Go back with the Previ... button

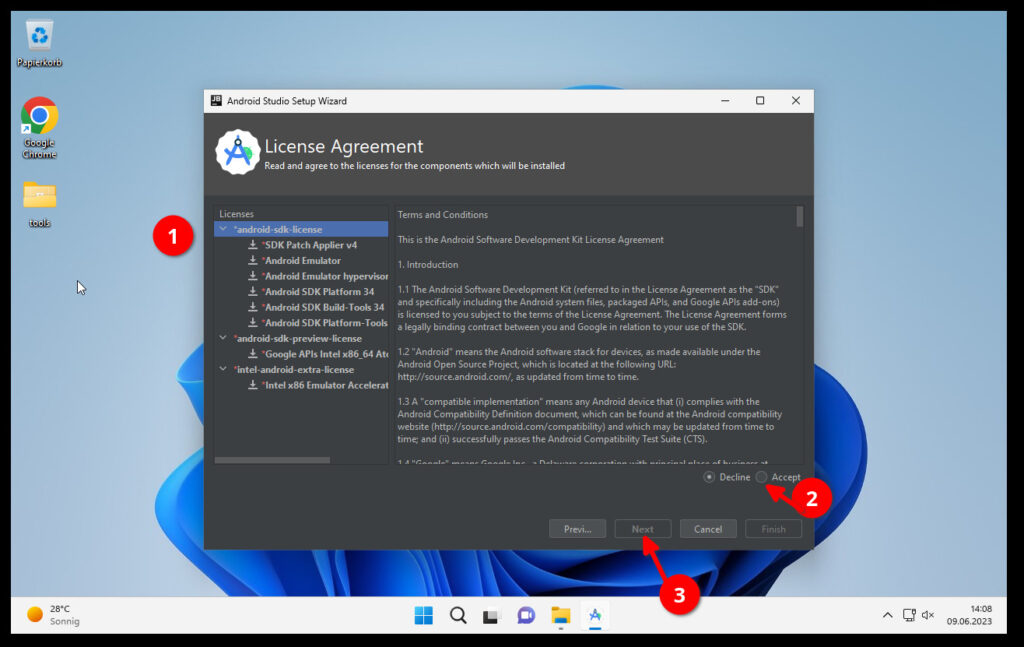tap(577, 529)
